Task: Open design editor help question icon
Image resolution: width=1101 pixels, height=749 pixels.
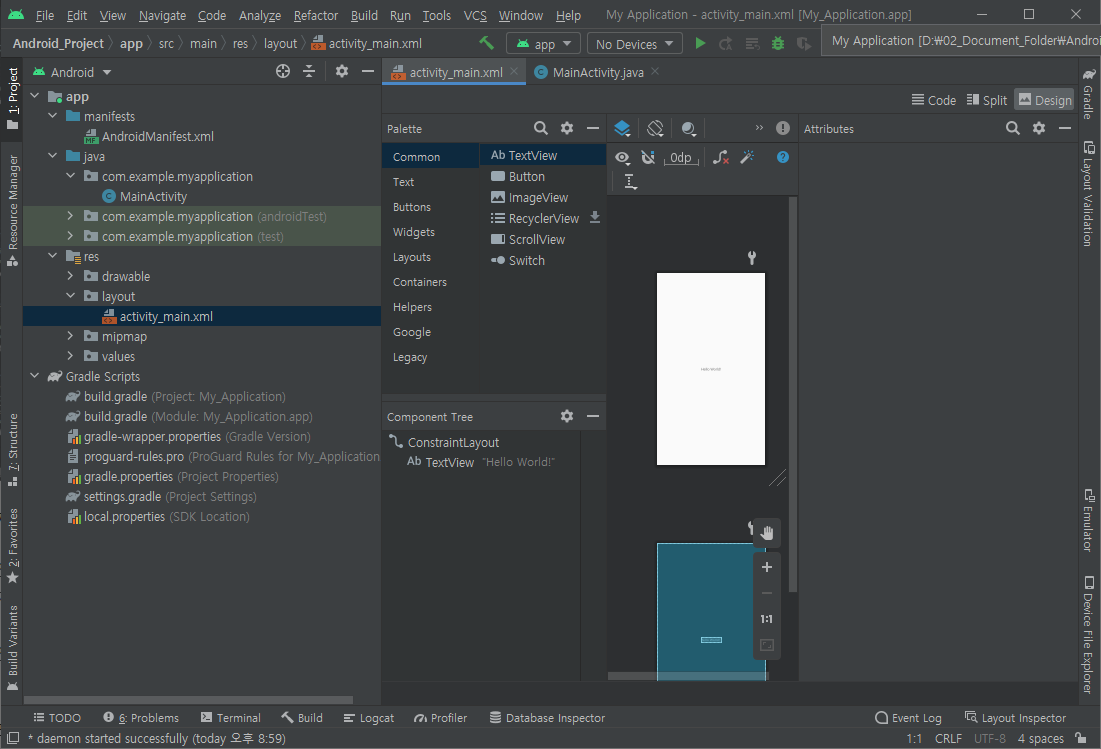Action: click(x=782, y=157)
